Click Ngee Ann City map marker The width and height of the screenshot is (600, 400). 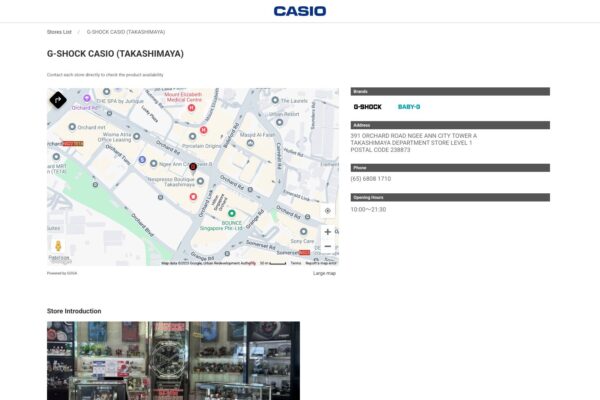click(x=153, y=163)
